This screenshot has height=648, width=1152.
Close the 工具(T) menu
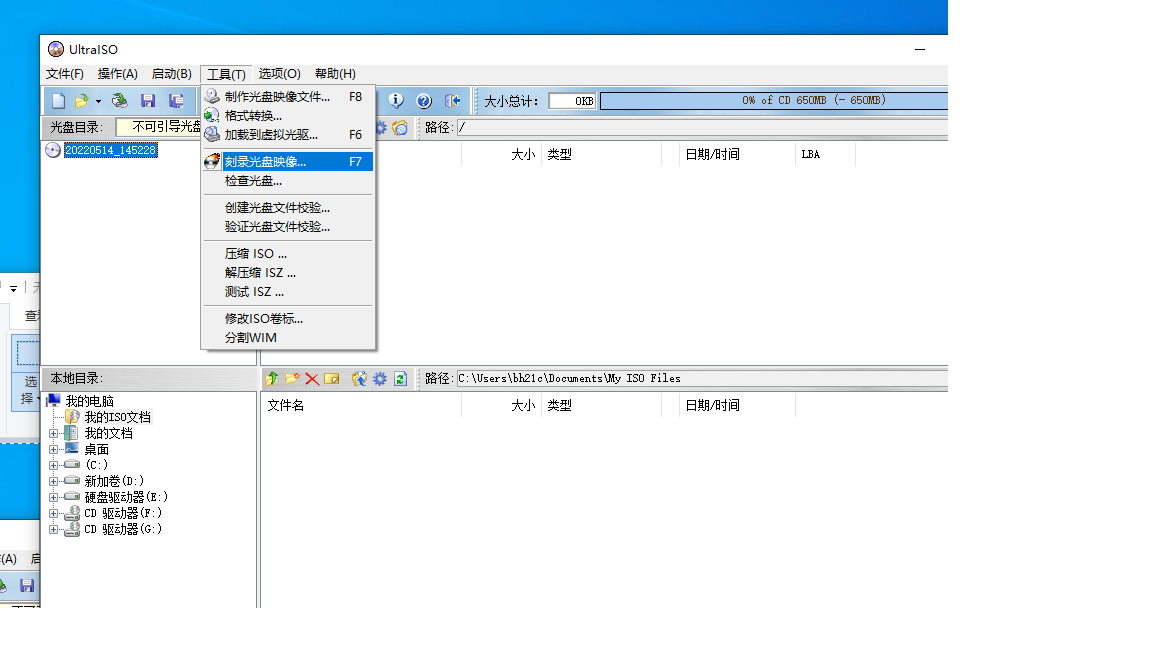click(226, 74)
